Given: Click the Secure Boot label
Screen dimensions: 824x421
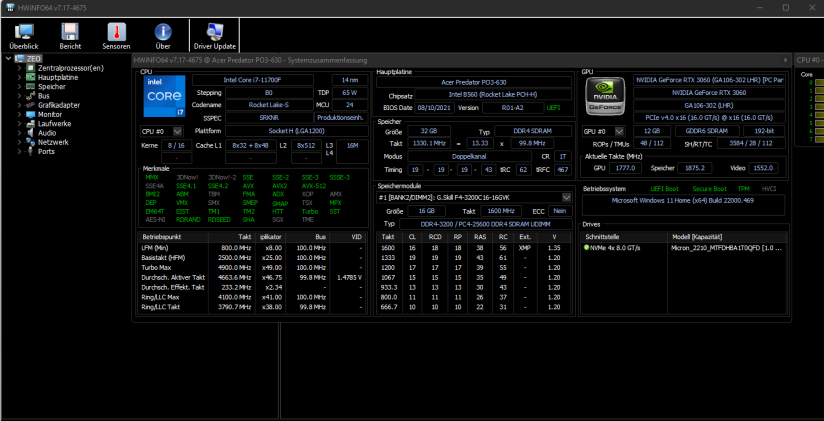Looking at the screenshot, I should click(x=709, y=188).
